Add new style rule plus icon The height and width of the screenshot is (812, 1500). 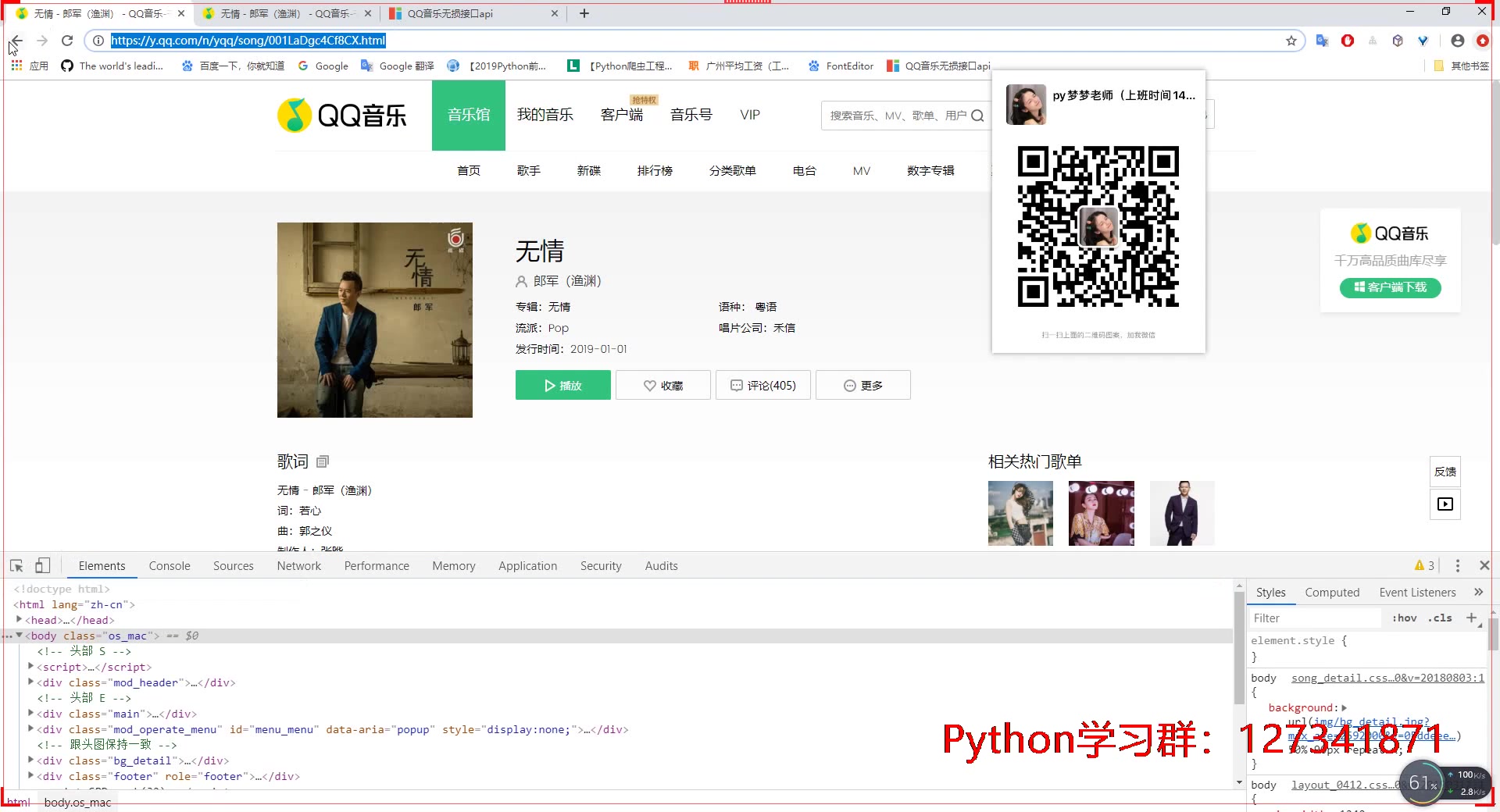[1472, 618]
